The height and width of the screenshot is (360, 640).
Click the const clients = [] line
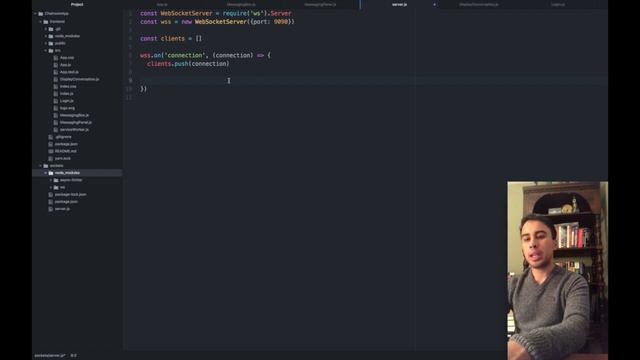tap(171, 38)
